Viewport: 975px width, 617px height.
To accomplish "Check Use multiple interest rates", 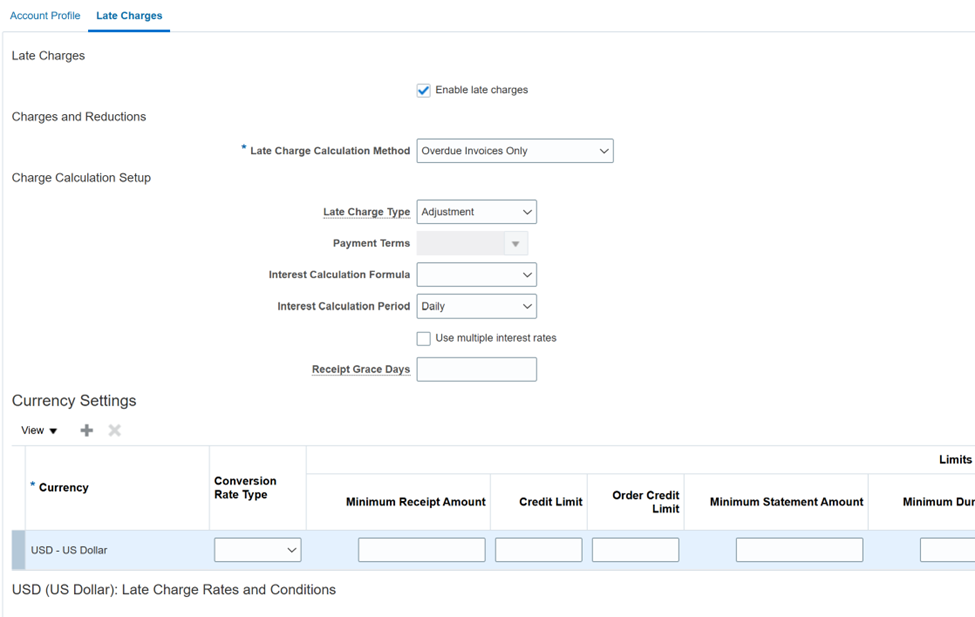I will pyautogui.click(x=423, y=338).
